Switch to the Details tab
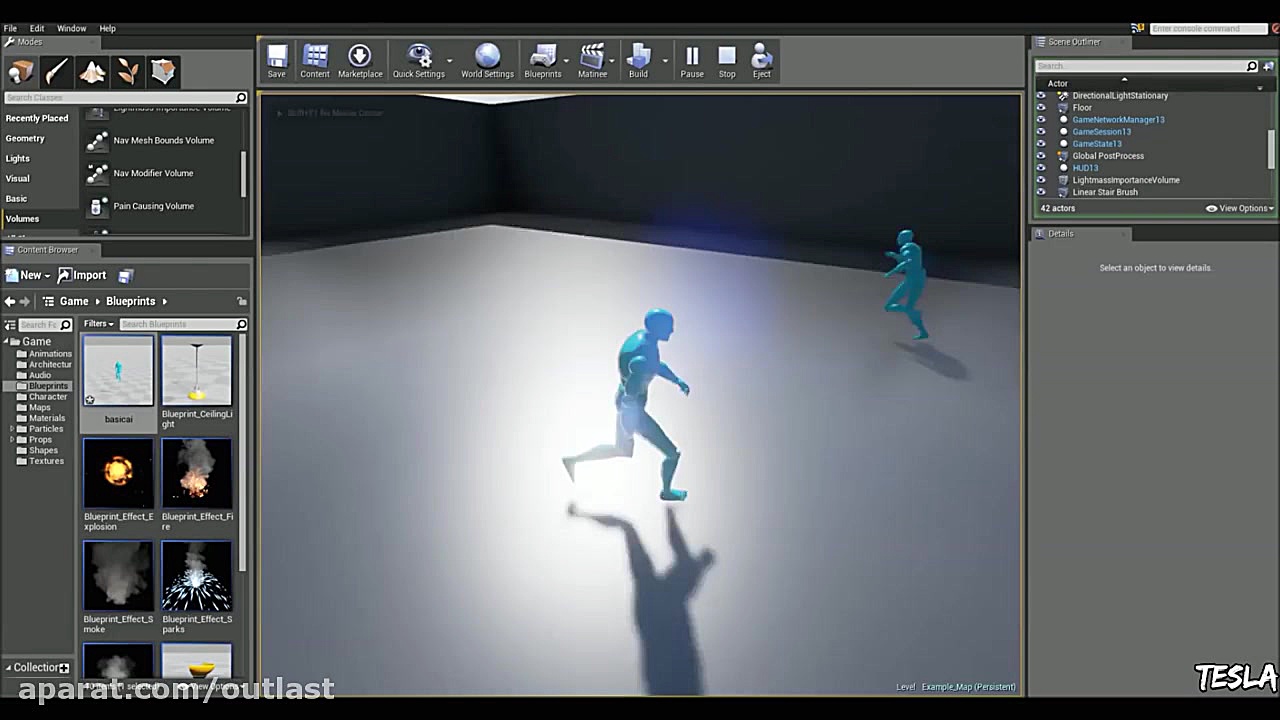Image resolution: width=1280 pixels, height=720 pixels. pos(1060,233)
